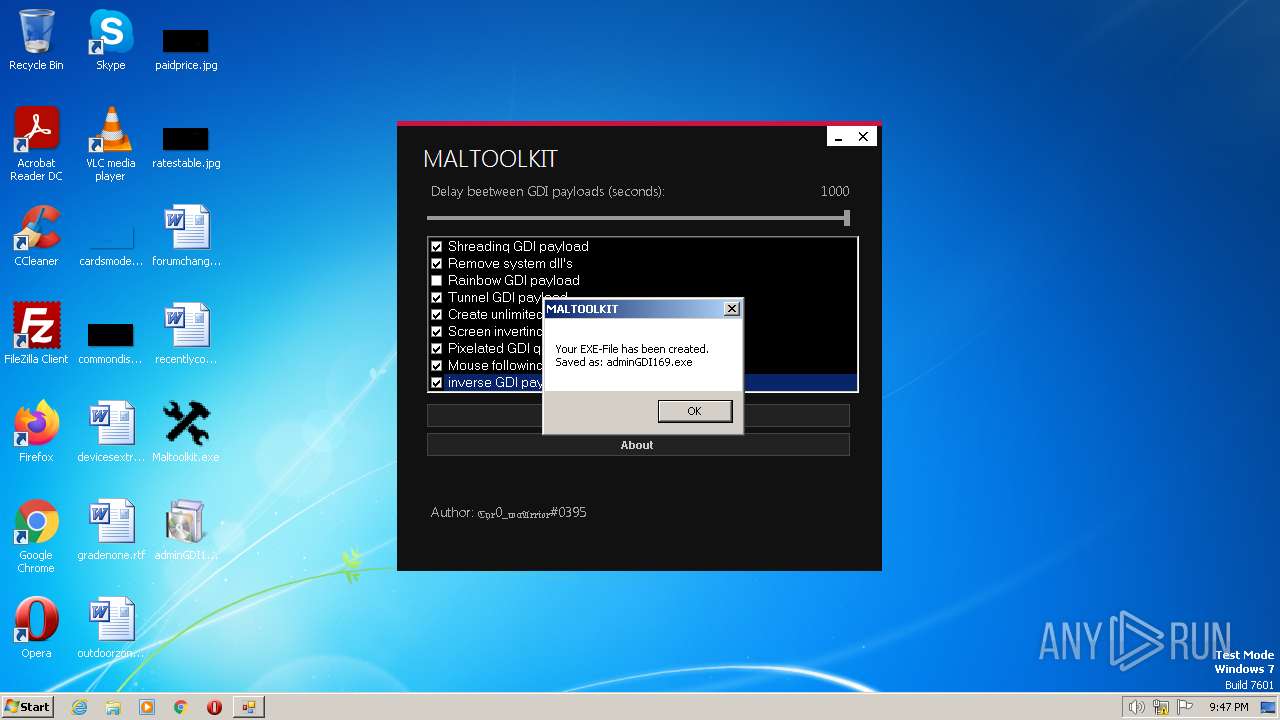
Task: Select forumchang Word document icon
Action: click(x=186, y=236)
